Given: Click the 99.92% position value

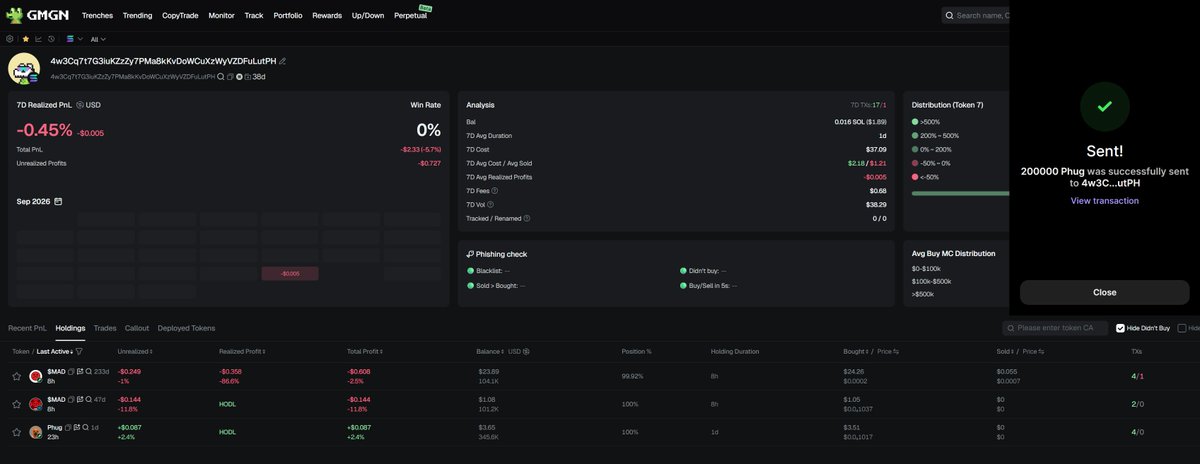Looking at the screenshot, I should 634,376.
